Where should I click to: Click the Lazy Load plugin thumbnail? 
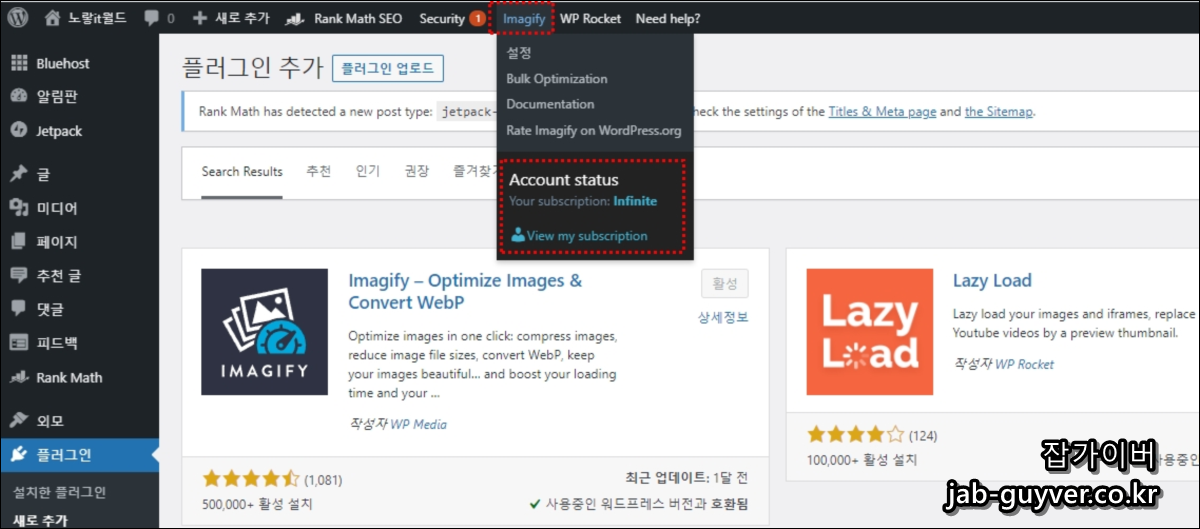pyautogui.click(x=869, y=332)
